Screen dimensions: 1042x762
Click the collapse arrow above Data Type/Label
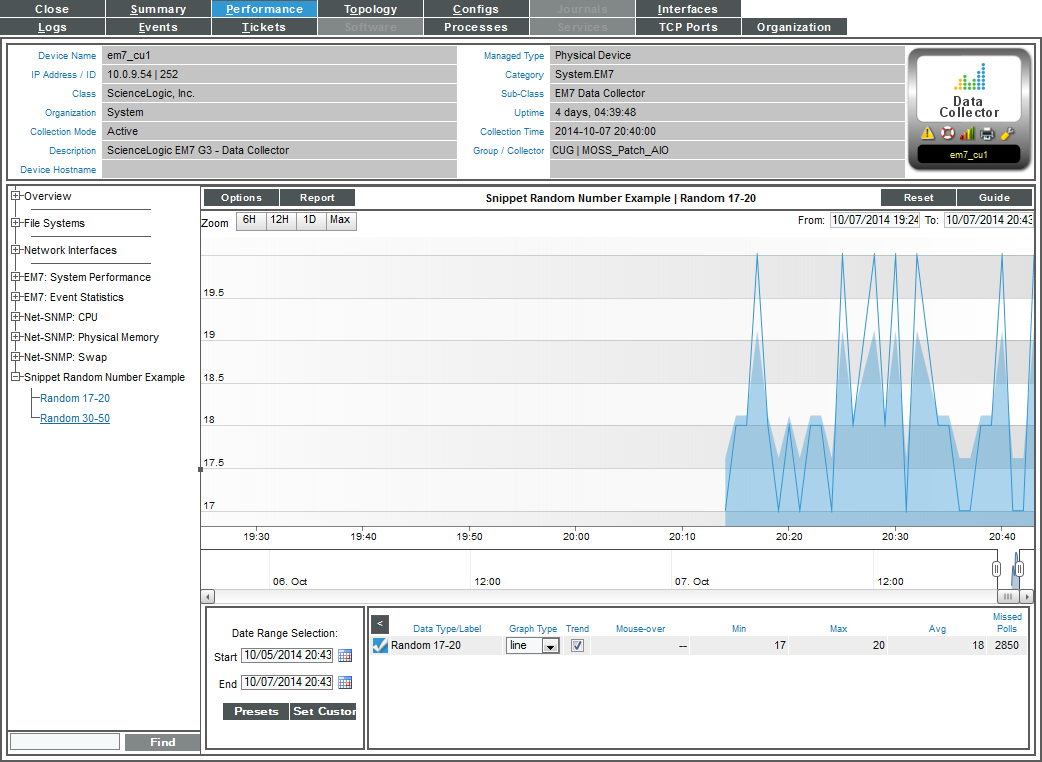[x=379, y=624]
